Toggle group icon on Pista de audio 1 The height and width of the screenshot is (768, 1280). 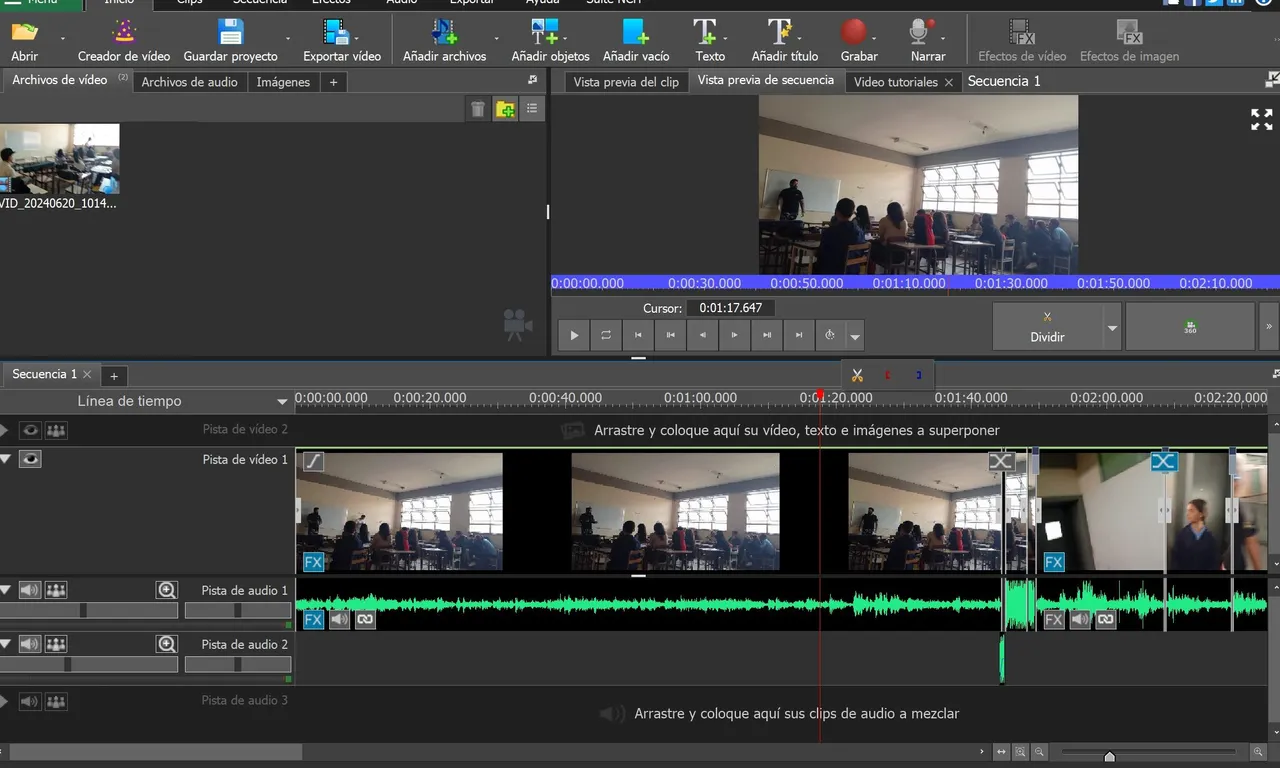pyautogui.click(x=56, y=590)
